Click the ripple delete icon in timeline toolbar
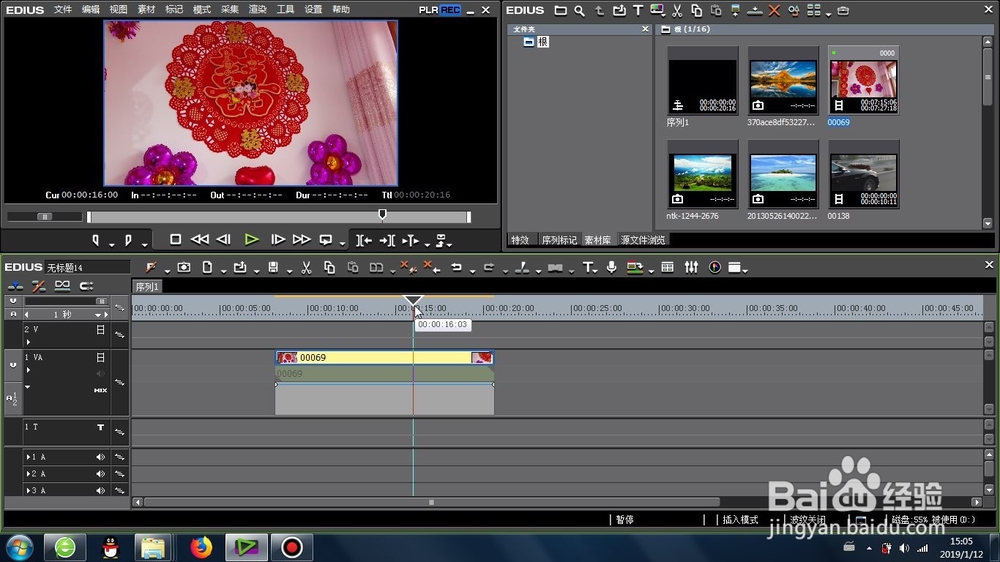 [432, 267]
